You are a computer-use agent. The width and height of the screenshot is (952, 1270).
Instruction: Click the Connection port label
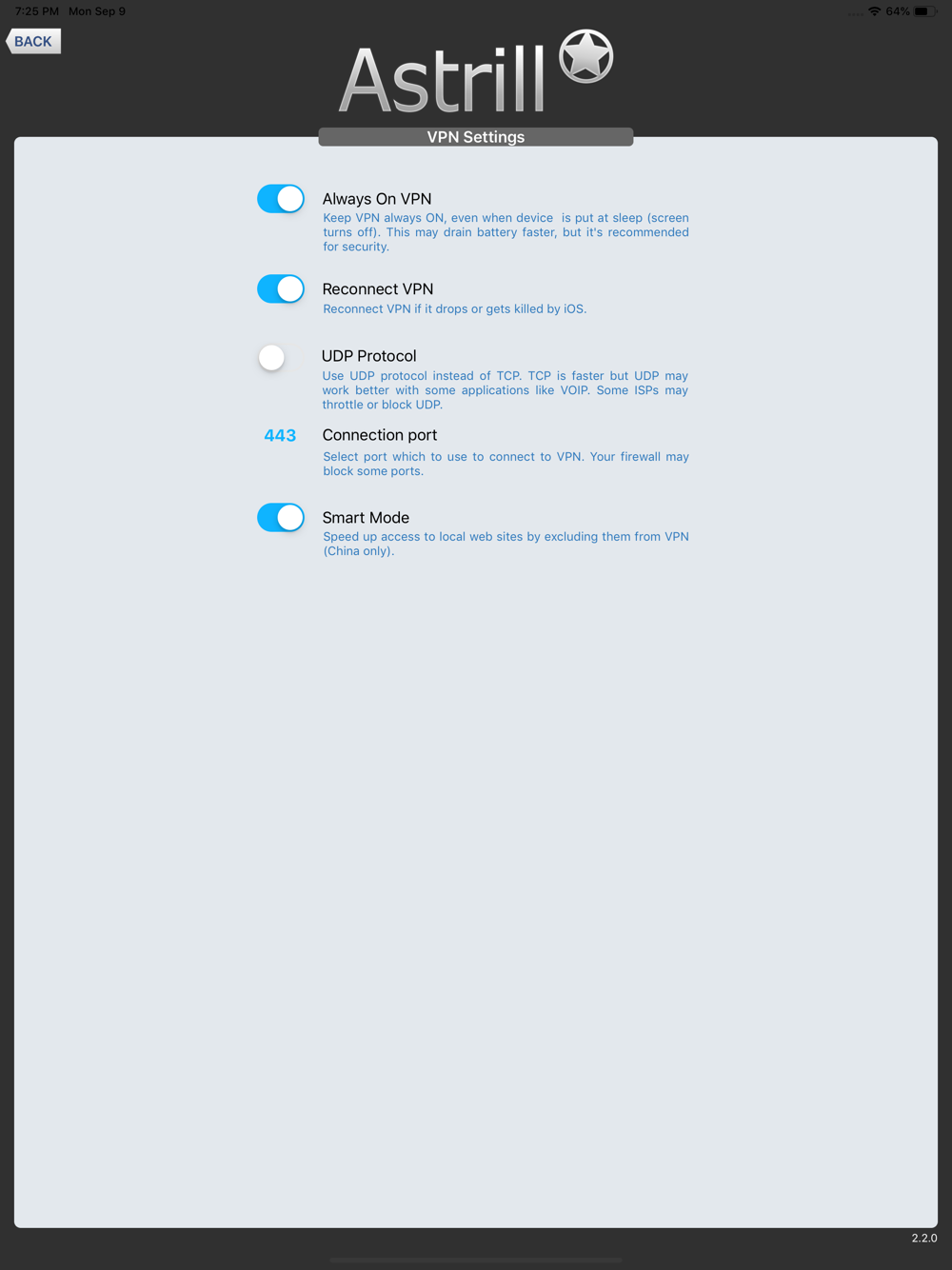click(380, 435)
